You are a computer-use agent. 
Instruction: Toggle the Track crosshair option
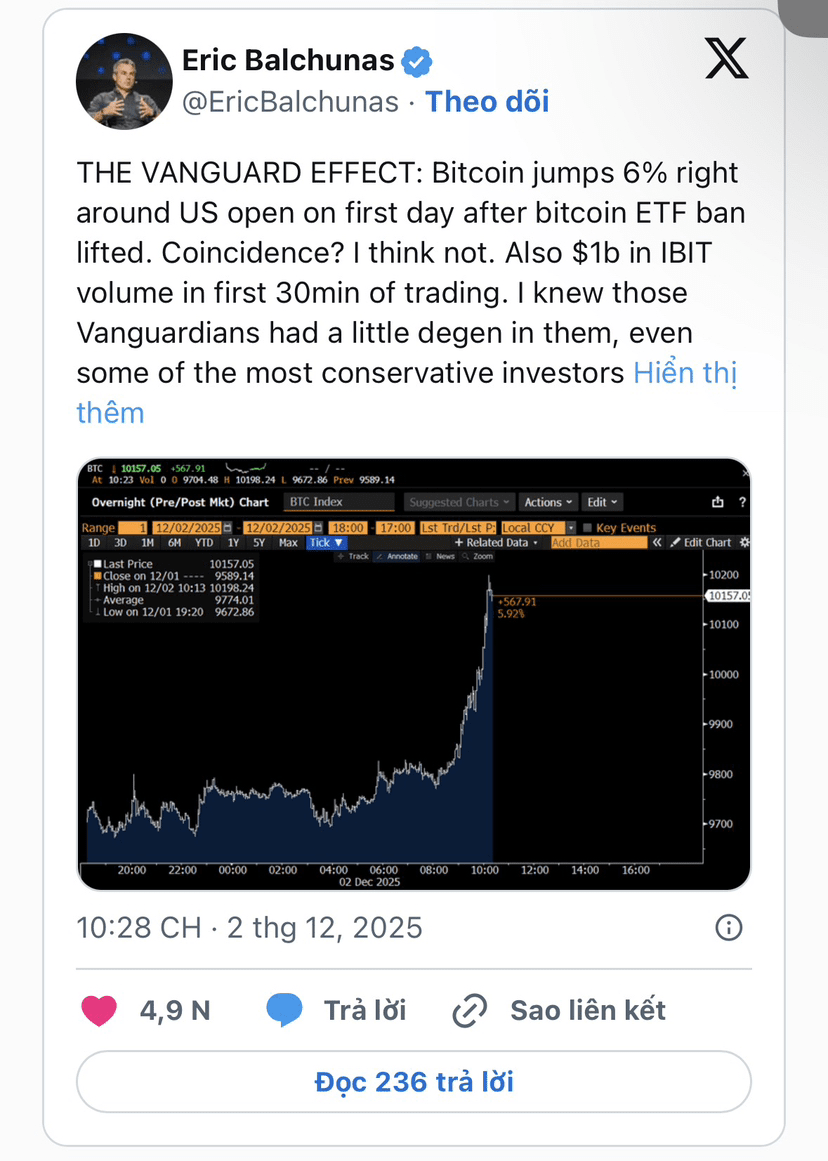pos(353,556)
